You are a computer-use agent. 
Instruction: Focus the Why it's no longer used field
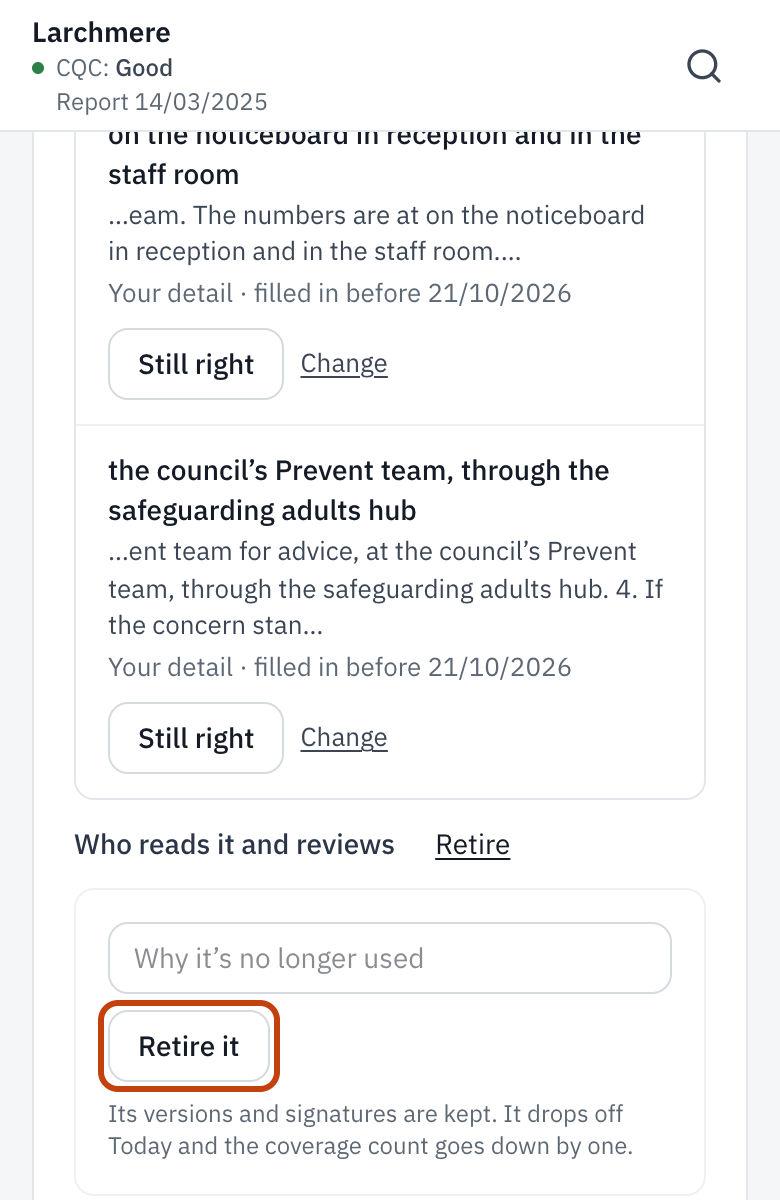click(390, 958)
